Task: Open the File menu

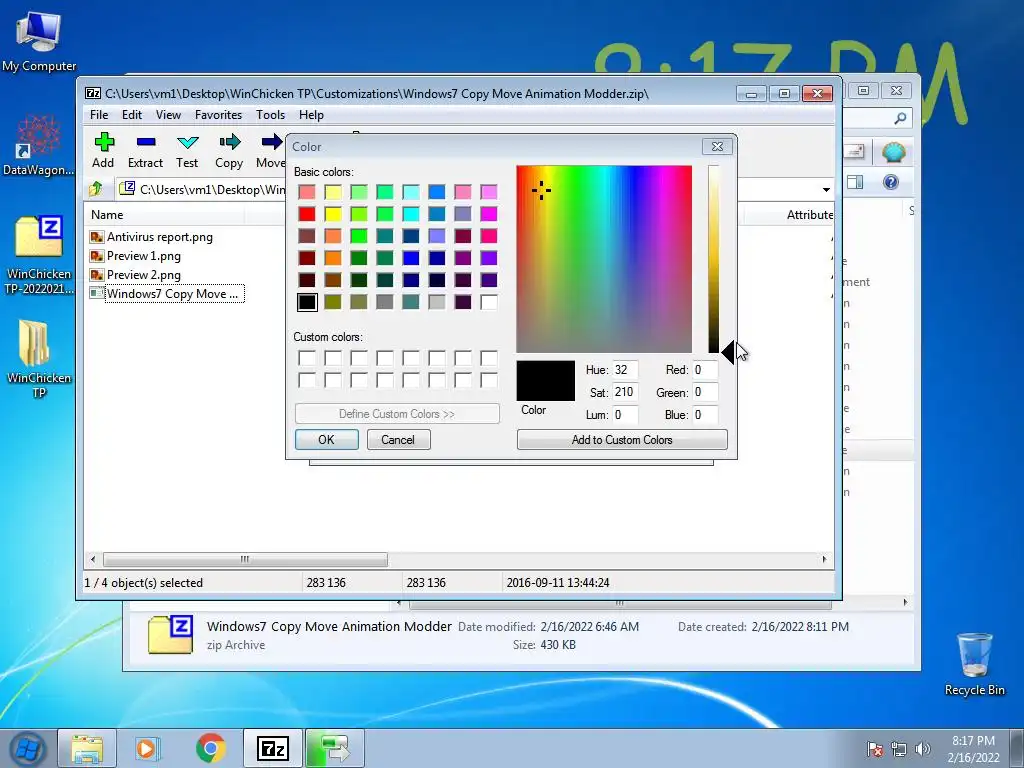Action: (x=99, y=115)
